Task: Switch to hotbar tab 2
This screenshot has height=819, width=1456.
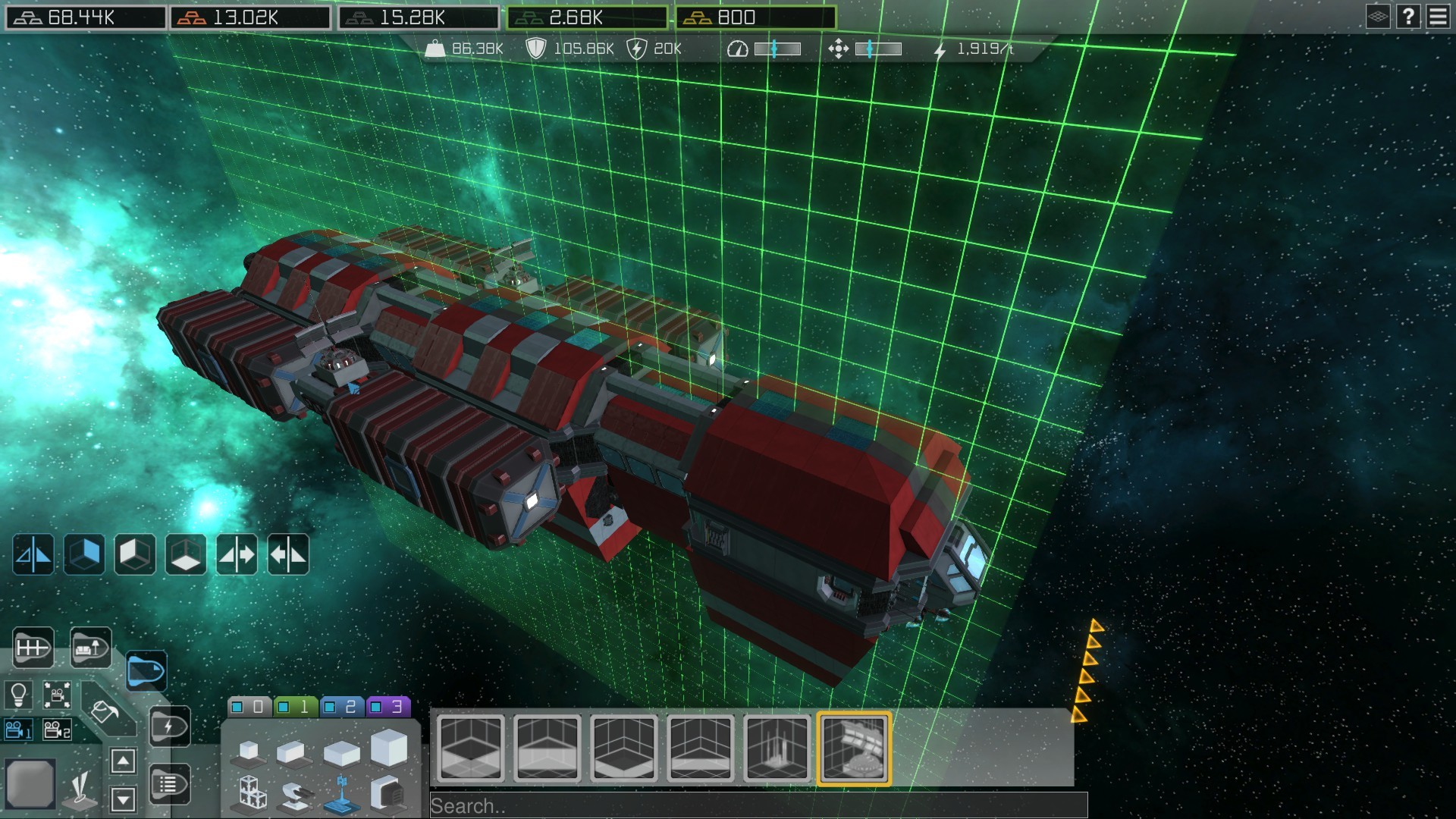Action: coord(343,707)
